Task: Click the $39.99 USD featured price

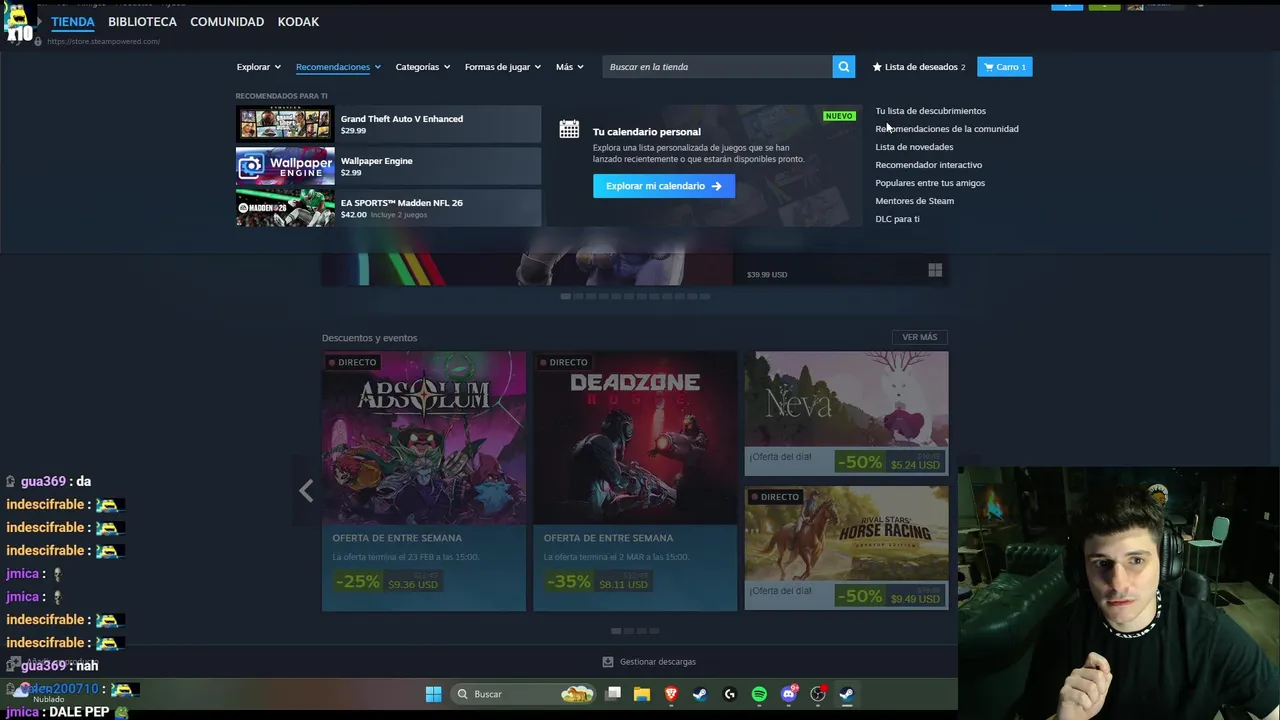Action: [767, 274]
